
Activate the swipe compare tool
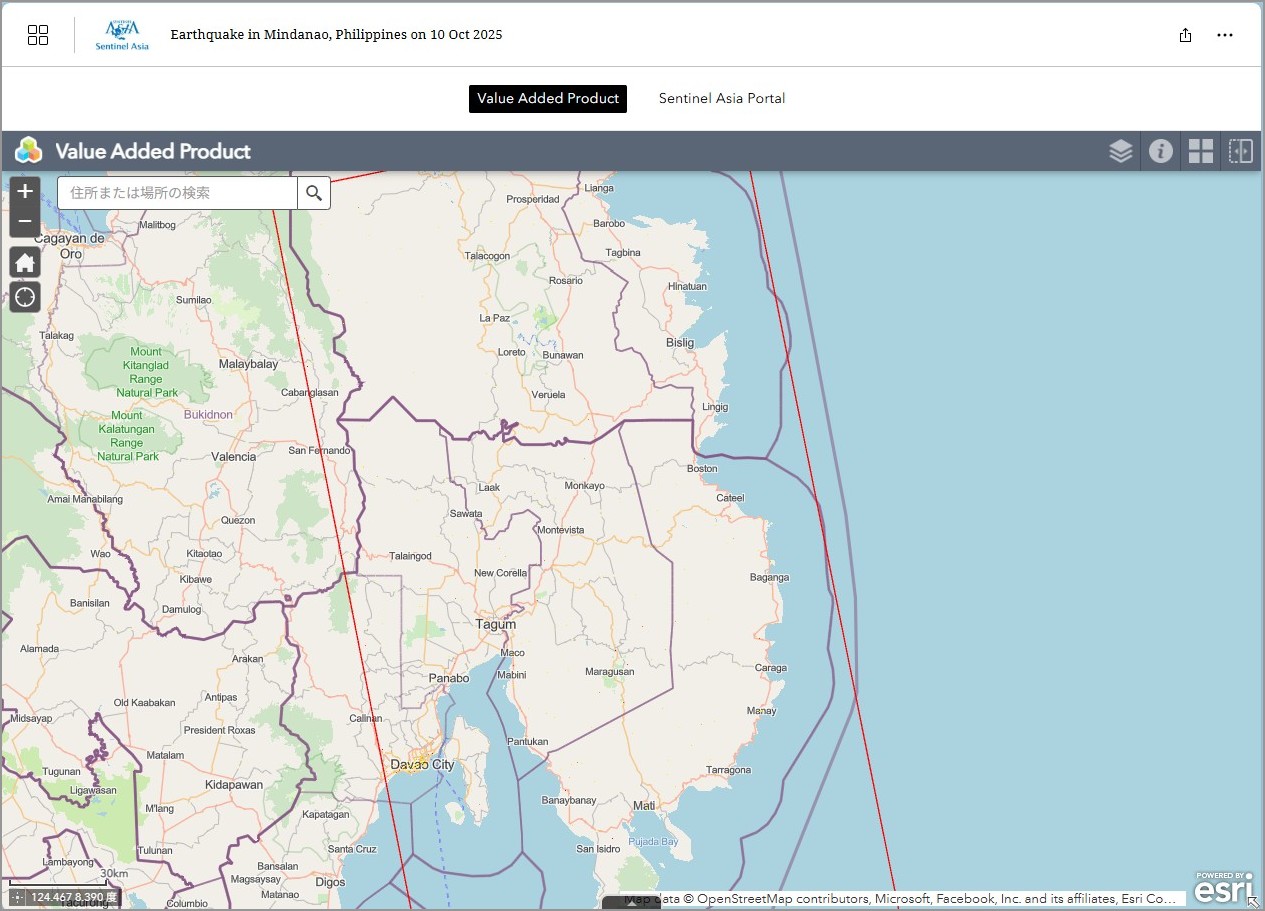point(1240,151)
